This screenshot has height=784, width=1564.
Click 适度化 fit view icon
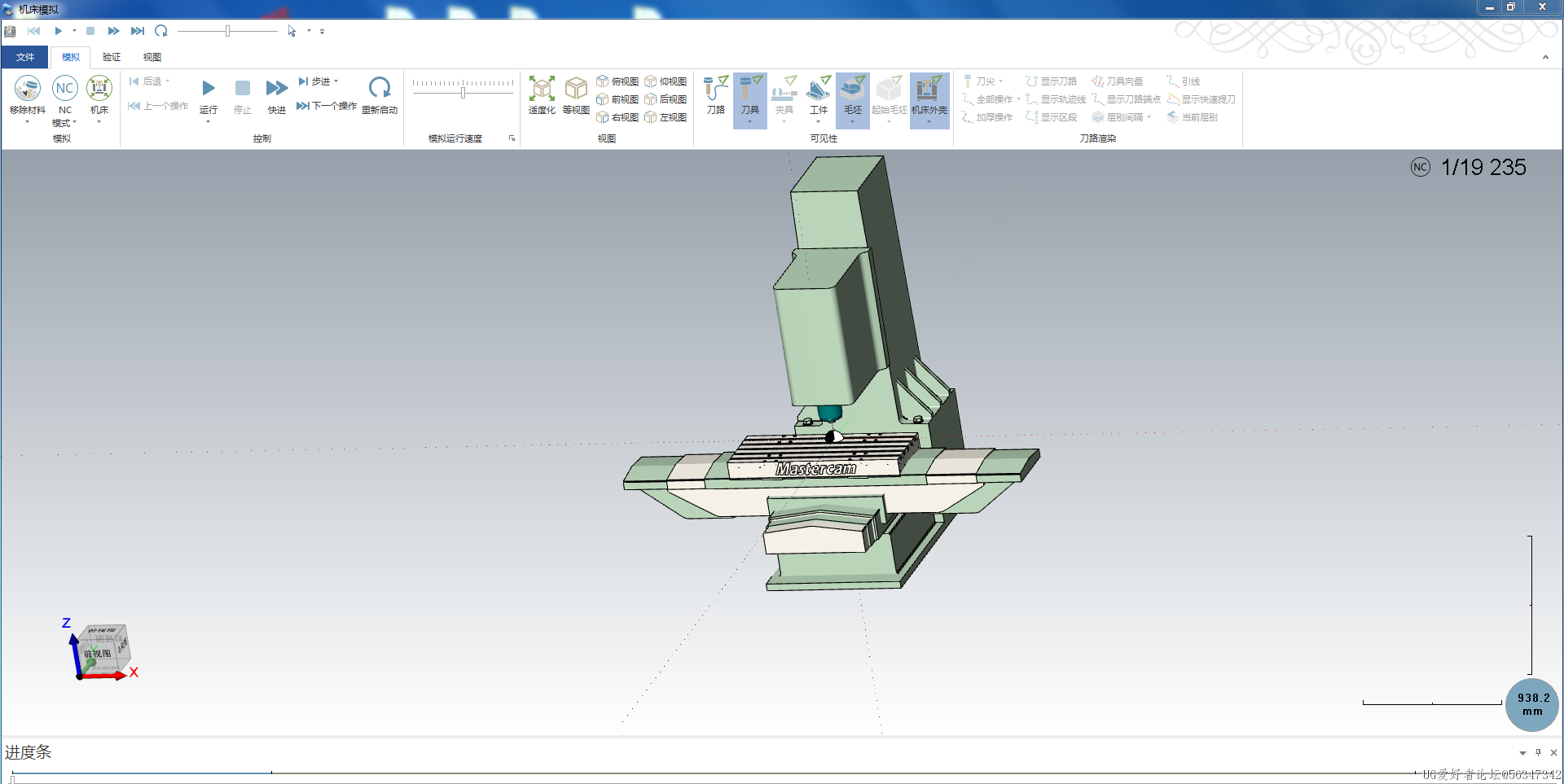[x=542, y=95]
